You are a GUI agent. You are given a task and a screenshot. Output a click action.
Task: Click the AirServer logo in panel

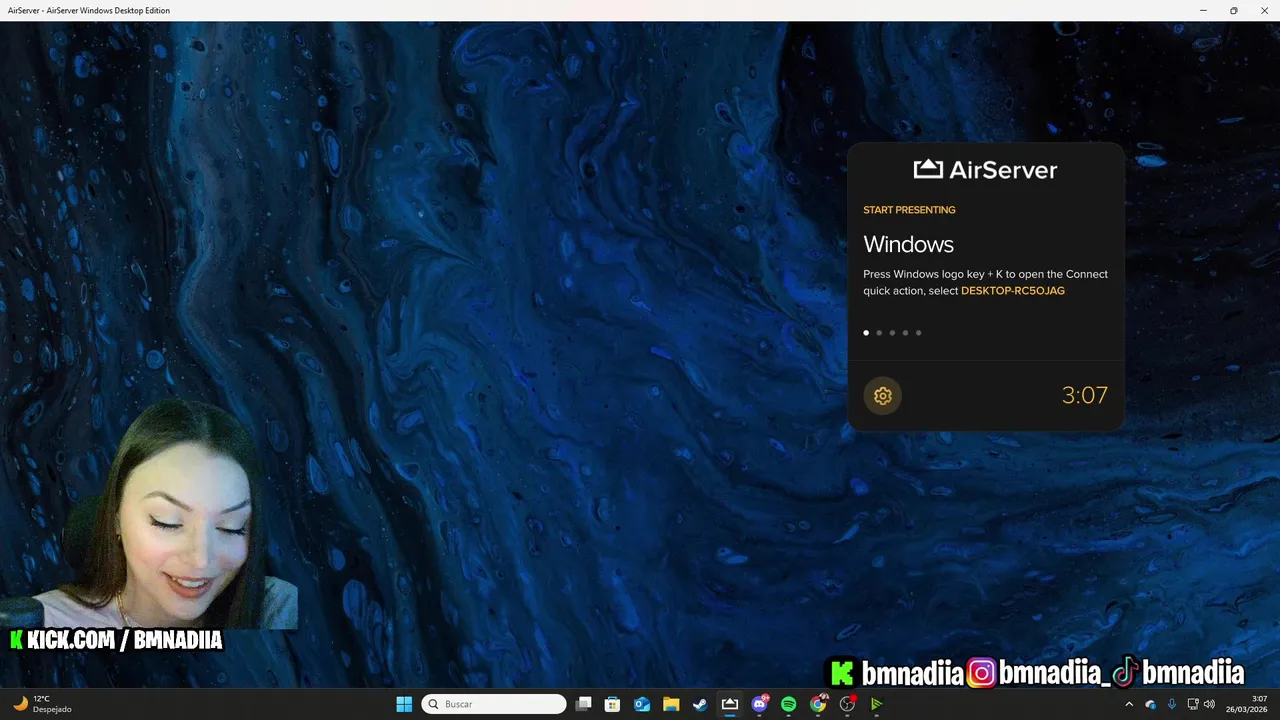coord(985,169)
